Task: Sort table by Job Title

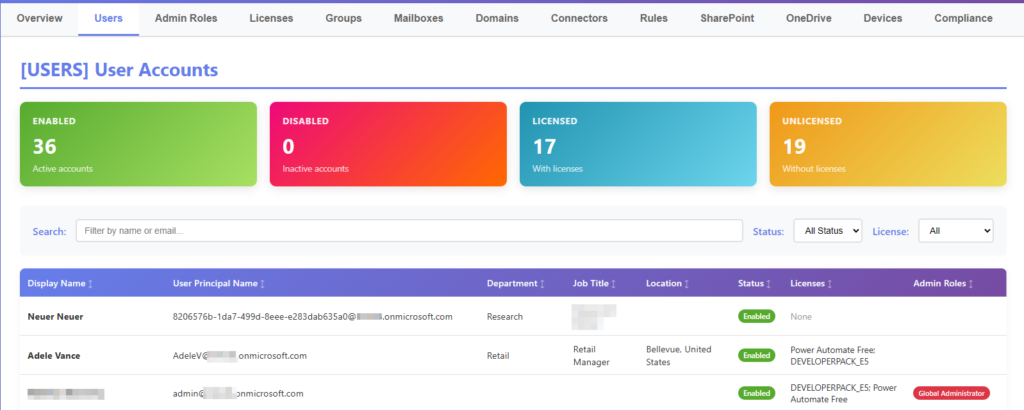Action: point(613,284)
